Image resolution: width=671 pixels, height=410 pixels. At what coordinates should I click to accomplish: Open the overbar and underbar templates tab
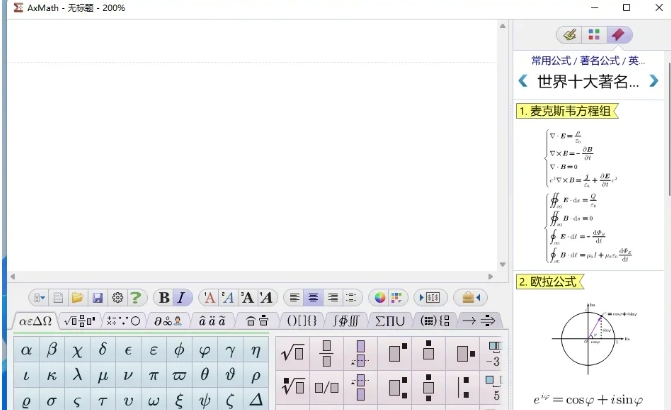[x=257, y=321]
